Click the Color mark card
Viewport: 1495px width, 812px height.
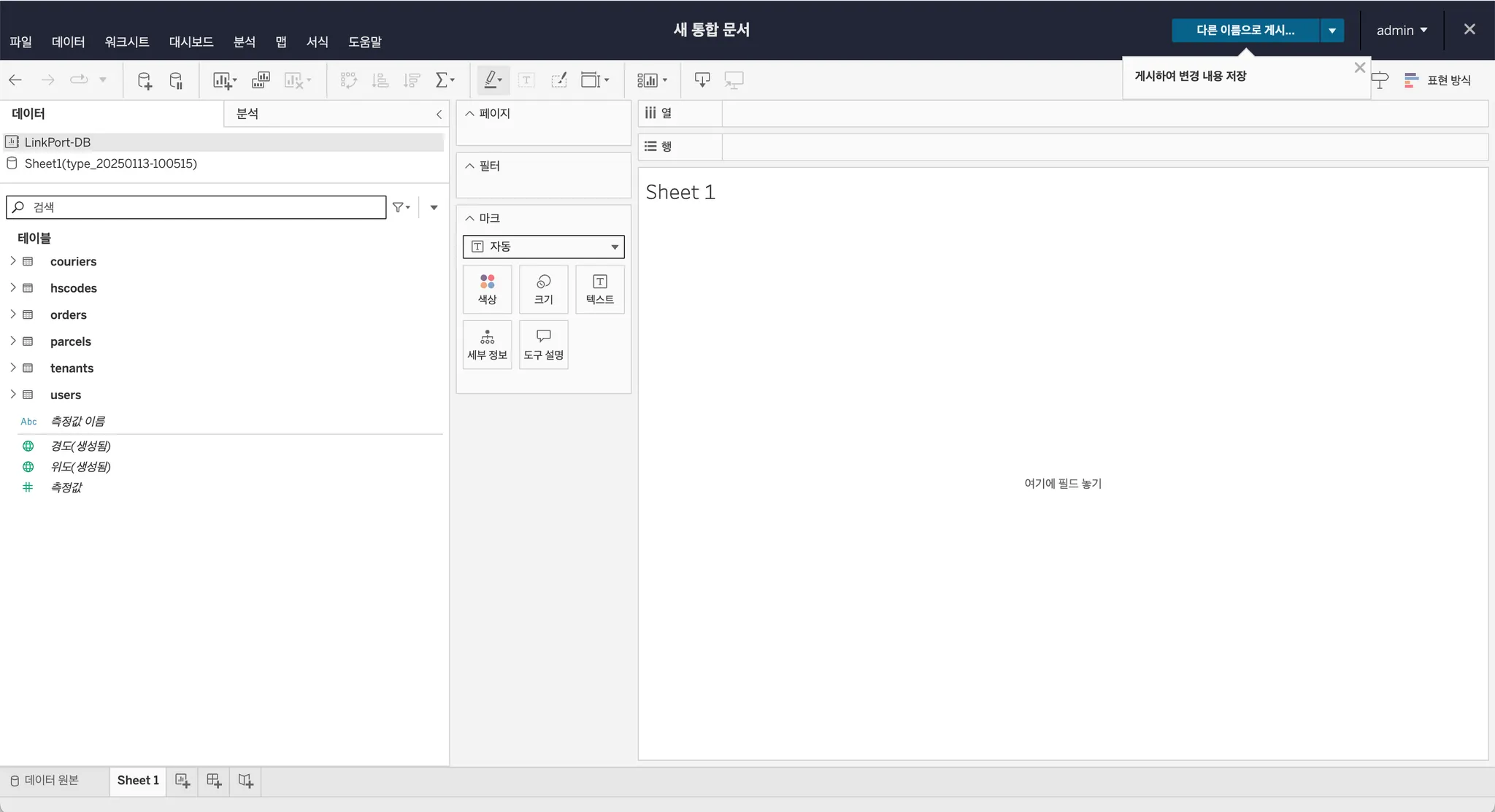(487, 290)
